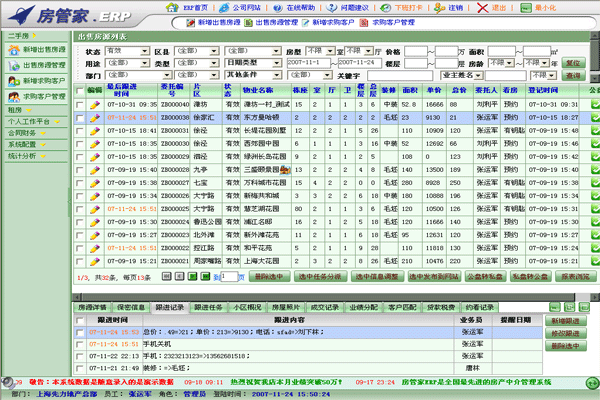Screen dimensions: 600x400
Task: Tick checkbox of the 手机关机 follow-up record
Action: tap(80, 343)
